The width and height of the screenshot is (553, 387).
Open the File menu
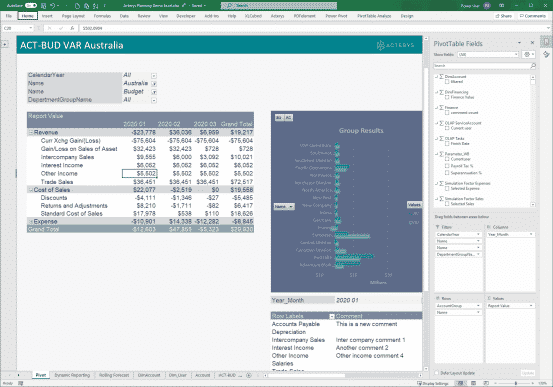pos(9,16)
